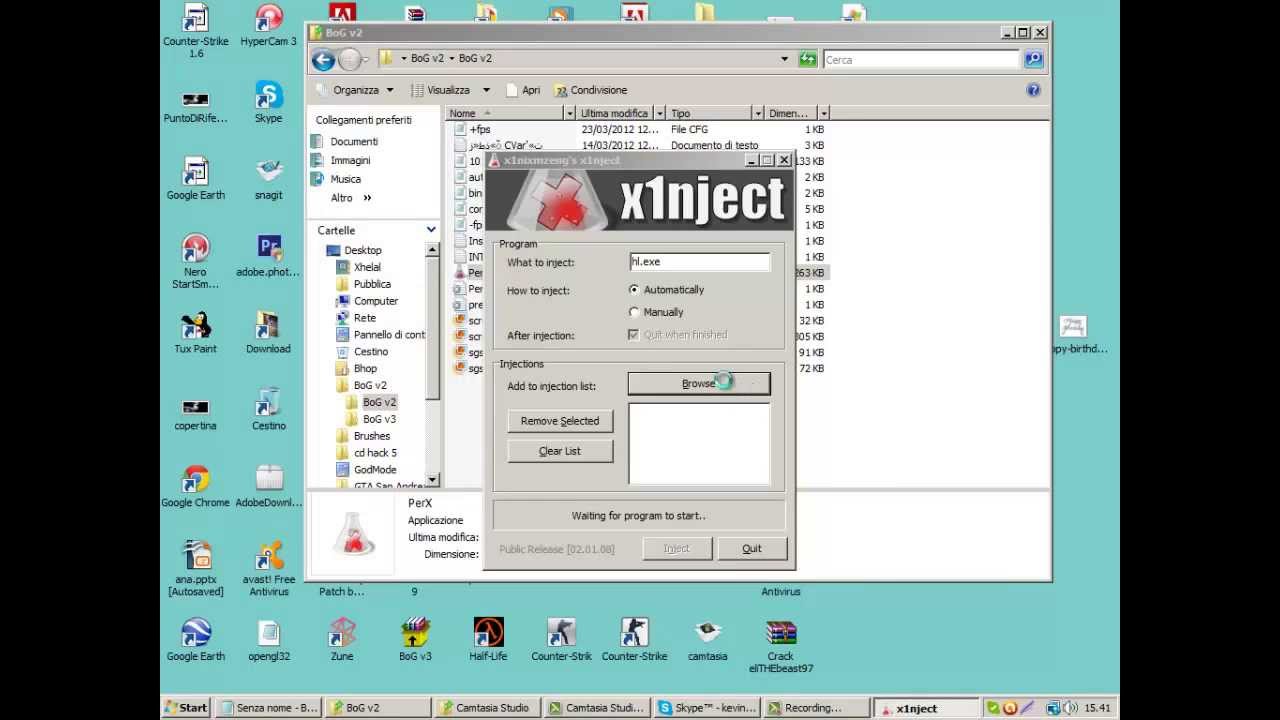Click Apri toolbar item

523,90
